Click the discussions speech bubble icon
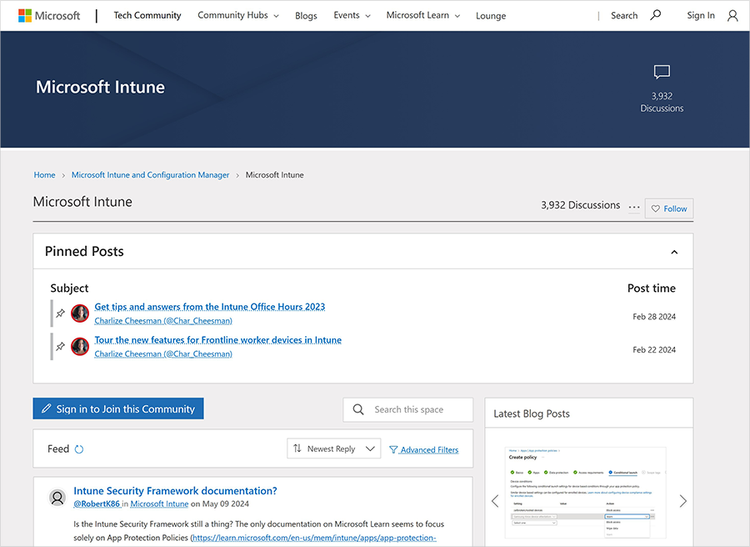This screenshot has width=750, height=547. click(662, 72)
